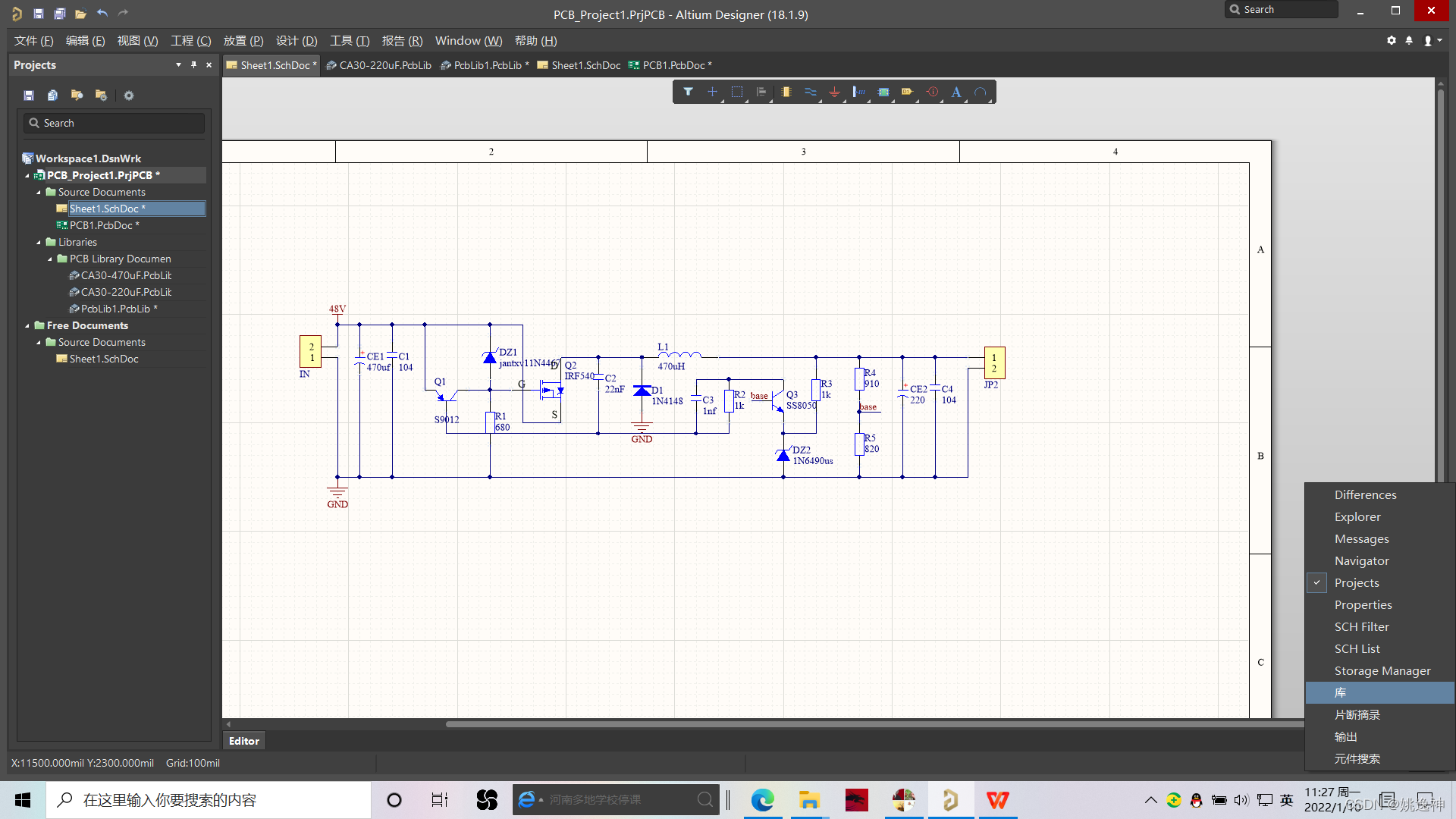Click the Place Wire tool icon
The height and width of the screenshot is (819, 1456).
(810, 92)
